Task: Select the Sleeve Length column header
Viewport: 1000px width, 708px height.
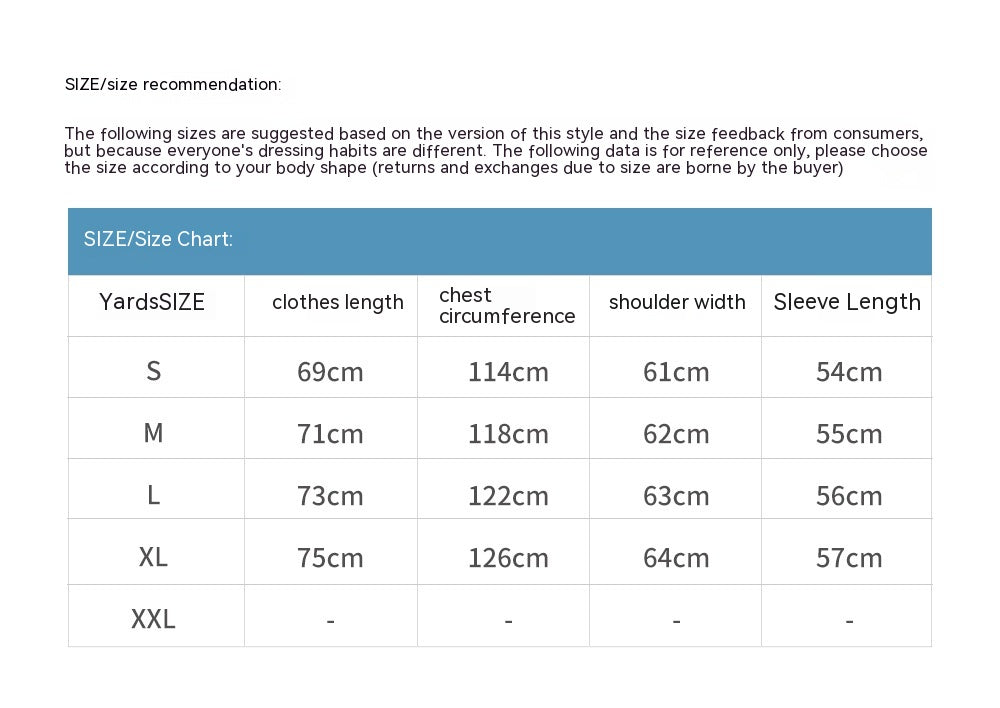Action: (x=847, y=302)
